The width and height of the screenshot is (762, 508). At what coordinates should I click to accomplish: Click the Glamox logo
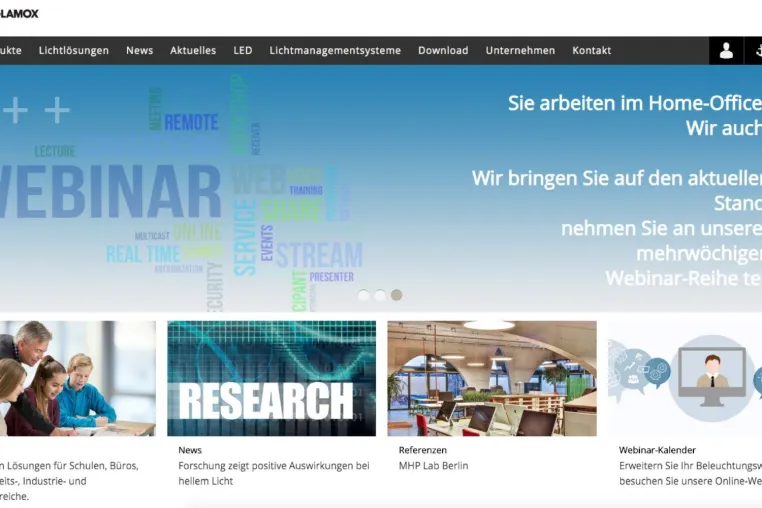tap(19, 14)
